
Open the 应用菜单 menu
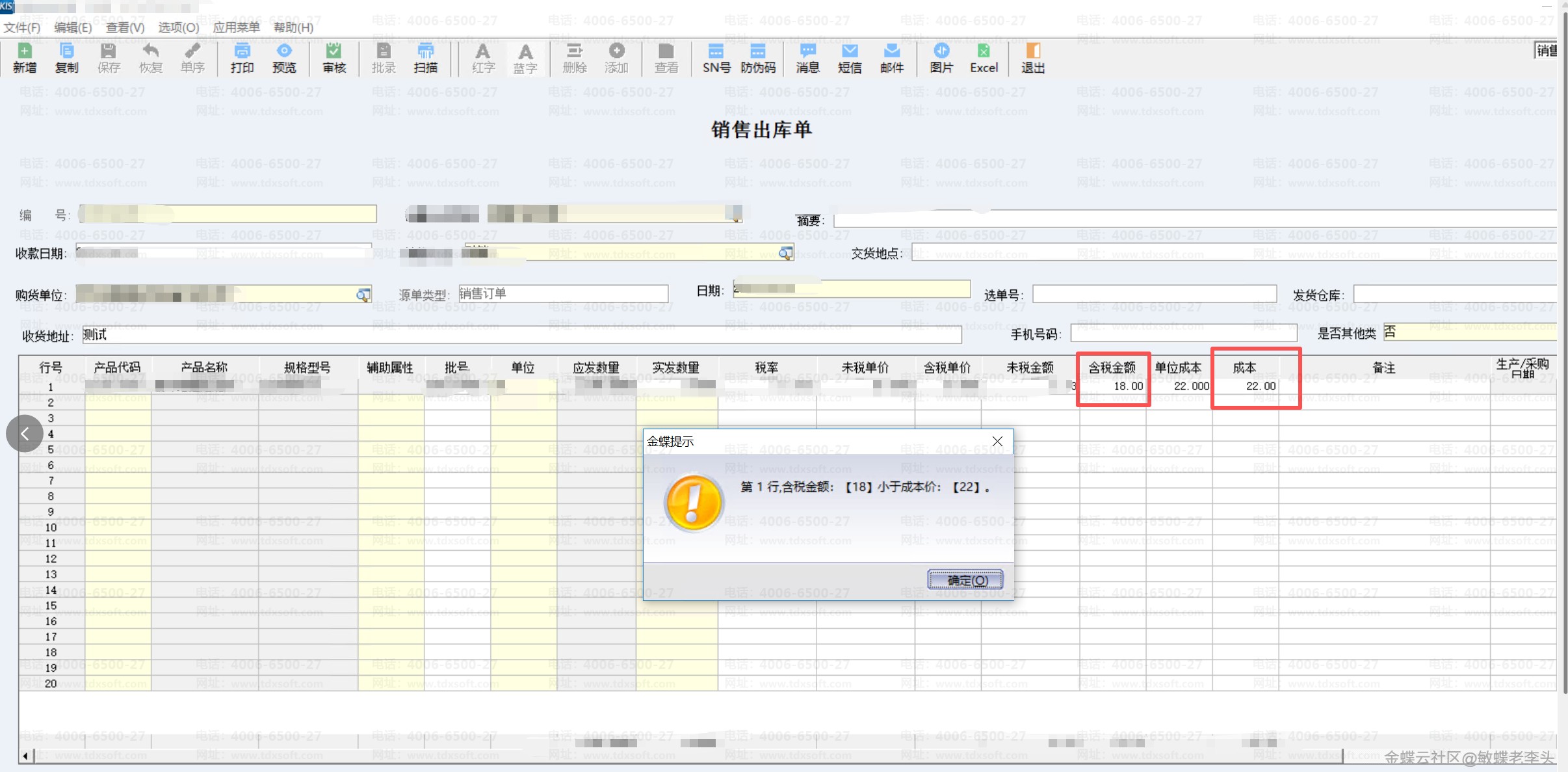[x=237, y=27]
